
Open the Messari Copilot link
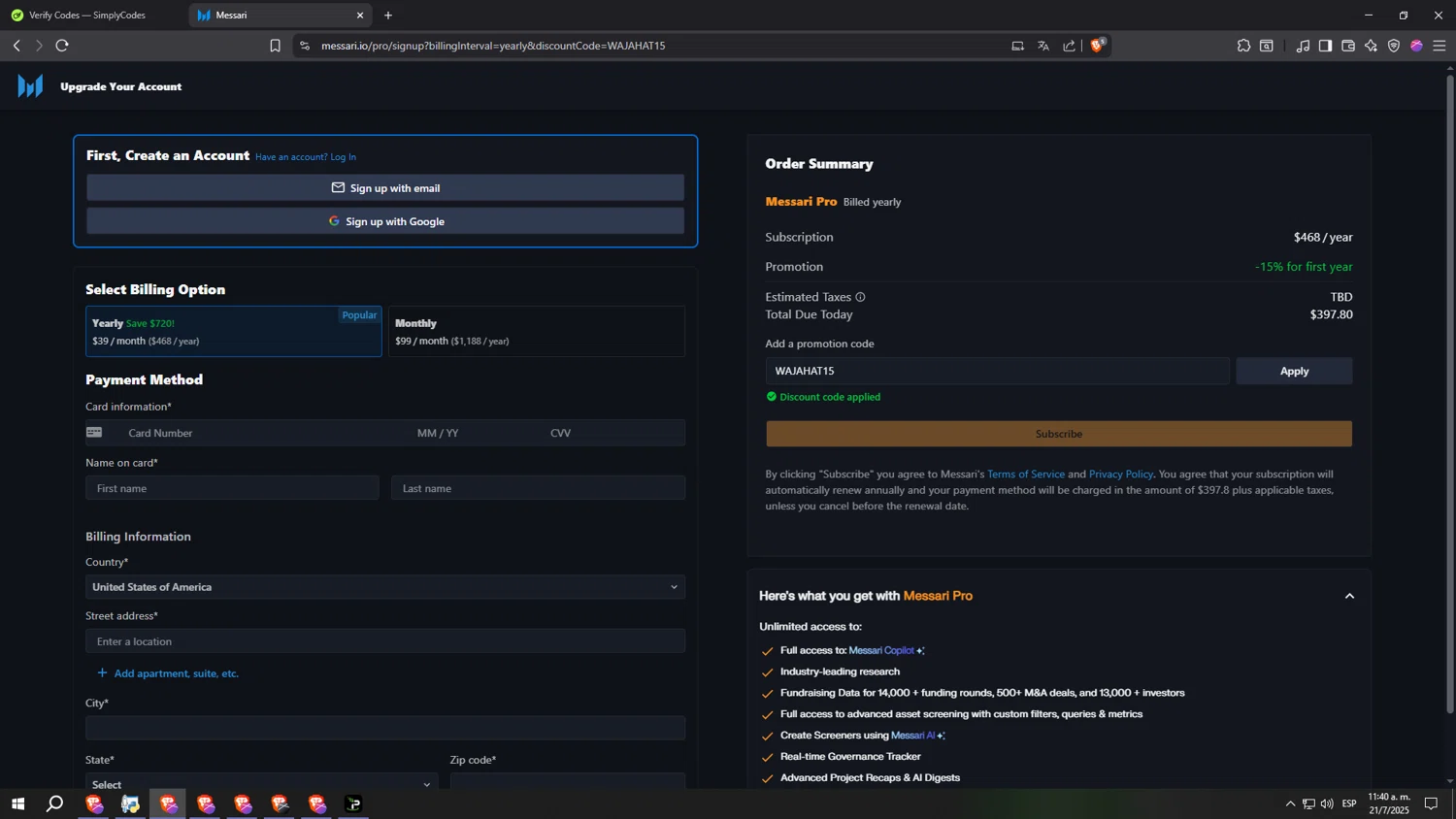(886, 650)
